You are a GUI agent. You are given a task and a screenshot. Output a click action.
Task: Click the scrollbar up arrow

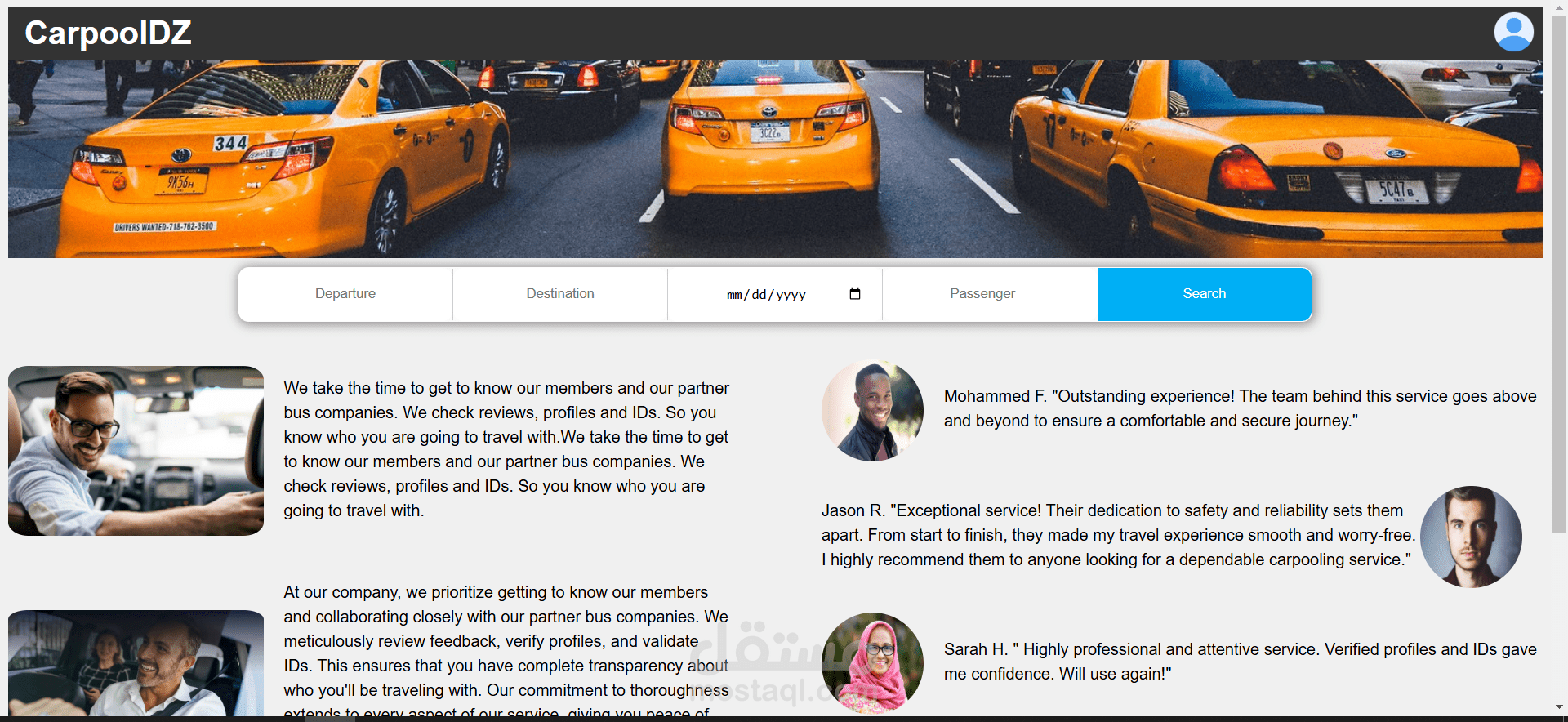click(x=1559, y=7)
